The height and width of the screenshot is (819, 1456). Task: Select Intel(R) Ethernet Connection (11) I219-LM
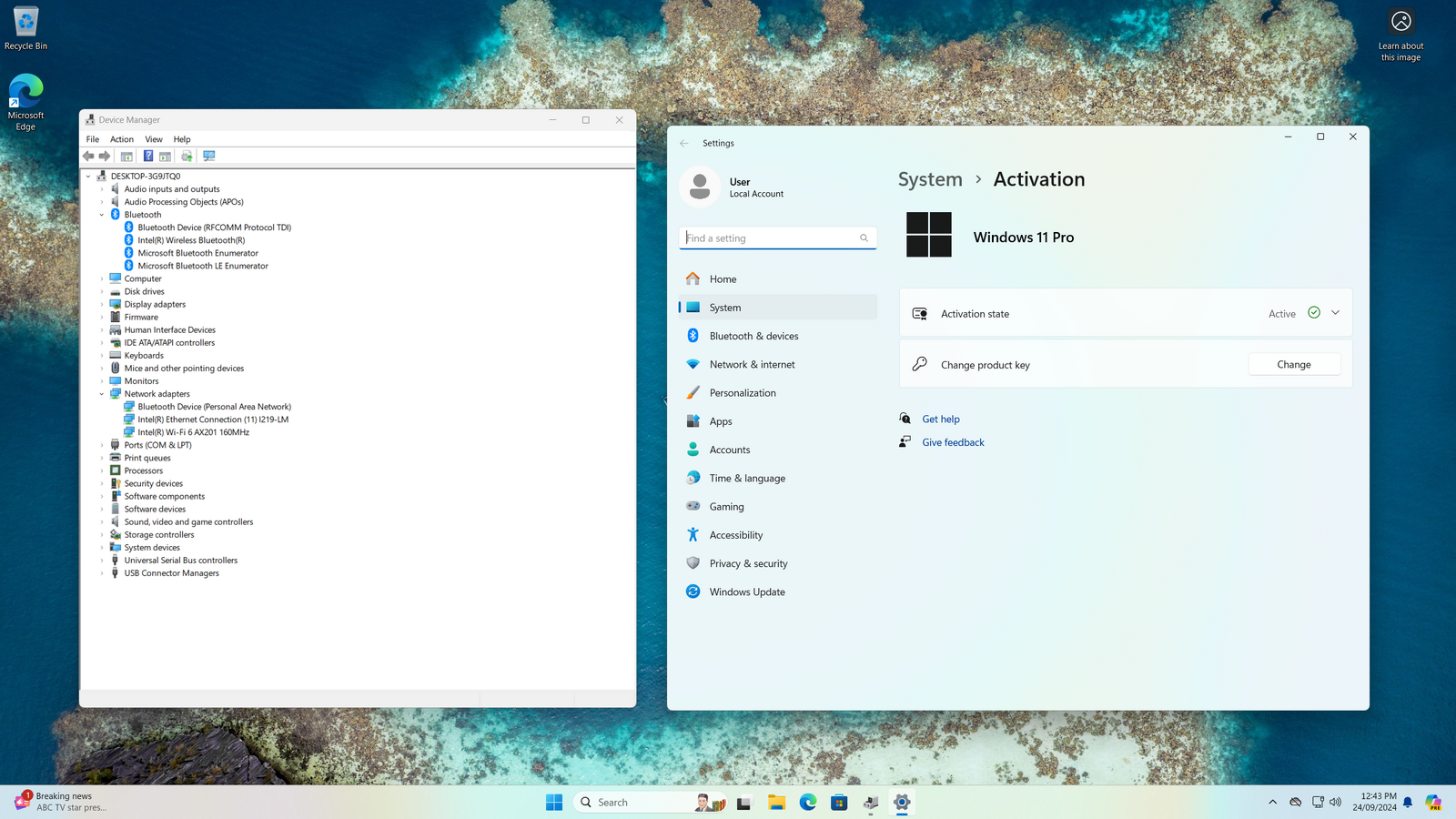click(213, 420)
